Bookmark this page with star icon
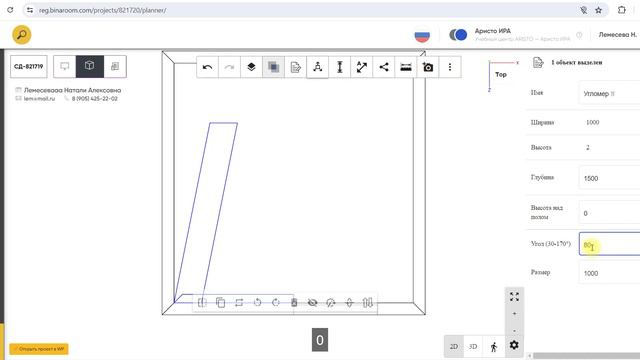 click(x=598, y=10)
